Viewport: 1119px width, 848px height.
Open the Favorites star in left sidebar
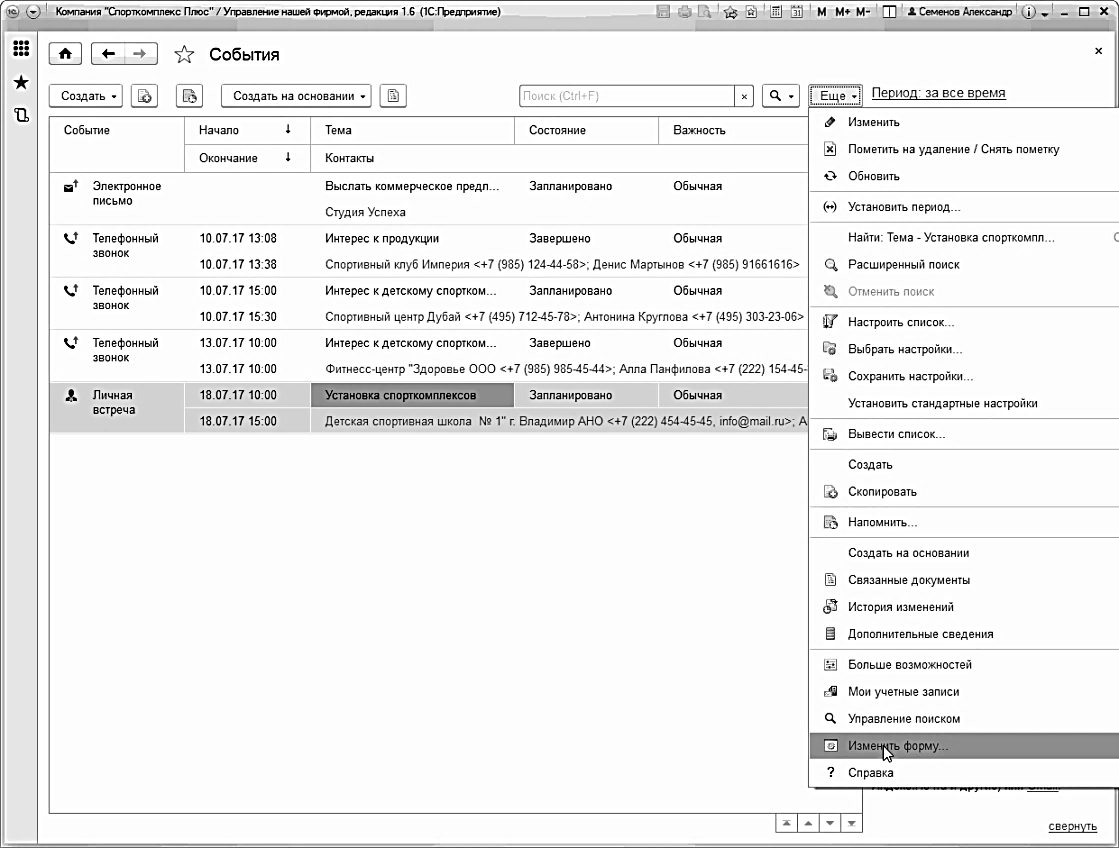[21, 82]
